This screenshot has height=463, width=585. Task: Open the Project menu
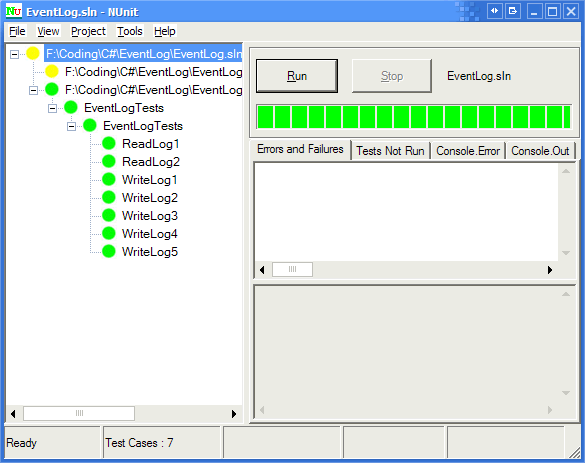88,31
